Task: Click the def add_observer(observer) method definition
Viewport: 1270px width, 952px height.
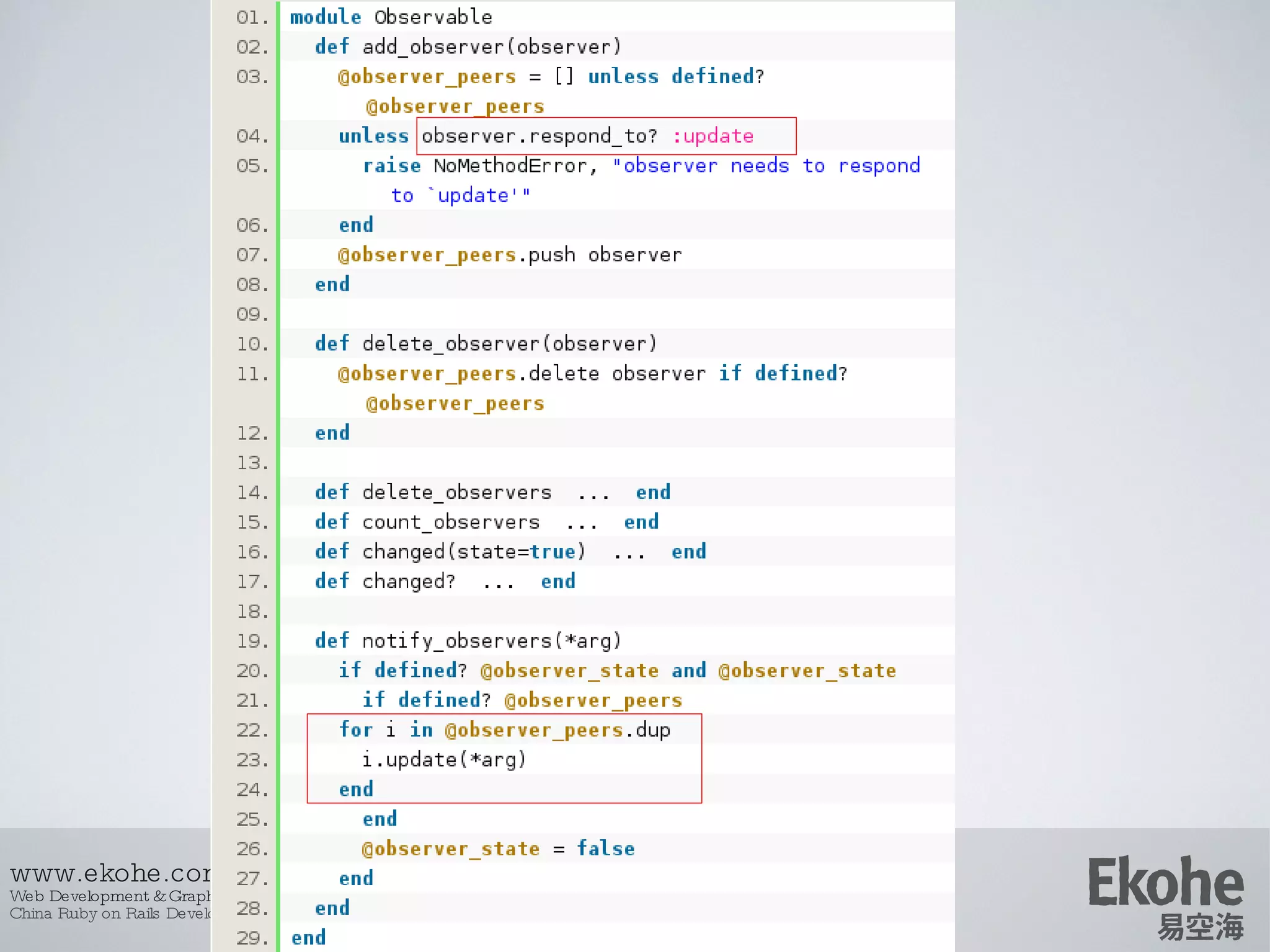Action: pyautogui.click(x=468, y=47)
